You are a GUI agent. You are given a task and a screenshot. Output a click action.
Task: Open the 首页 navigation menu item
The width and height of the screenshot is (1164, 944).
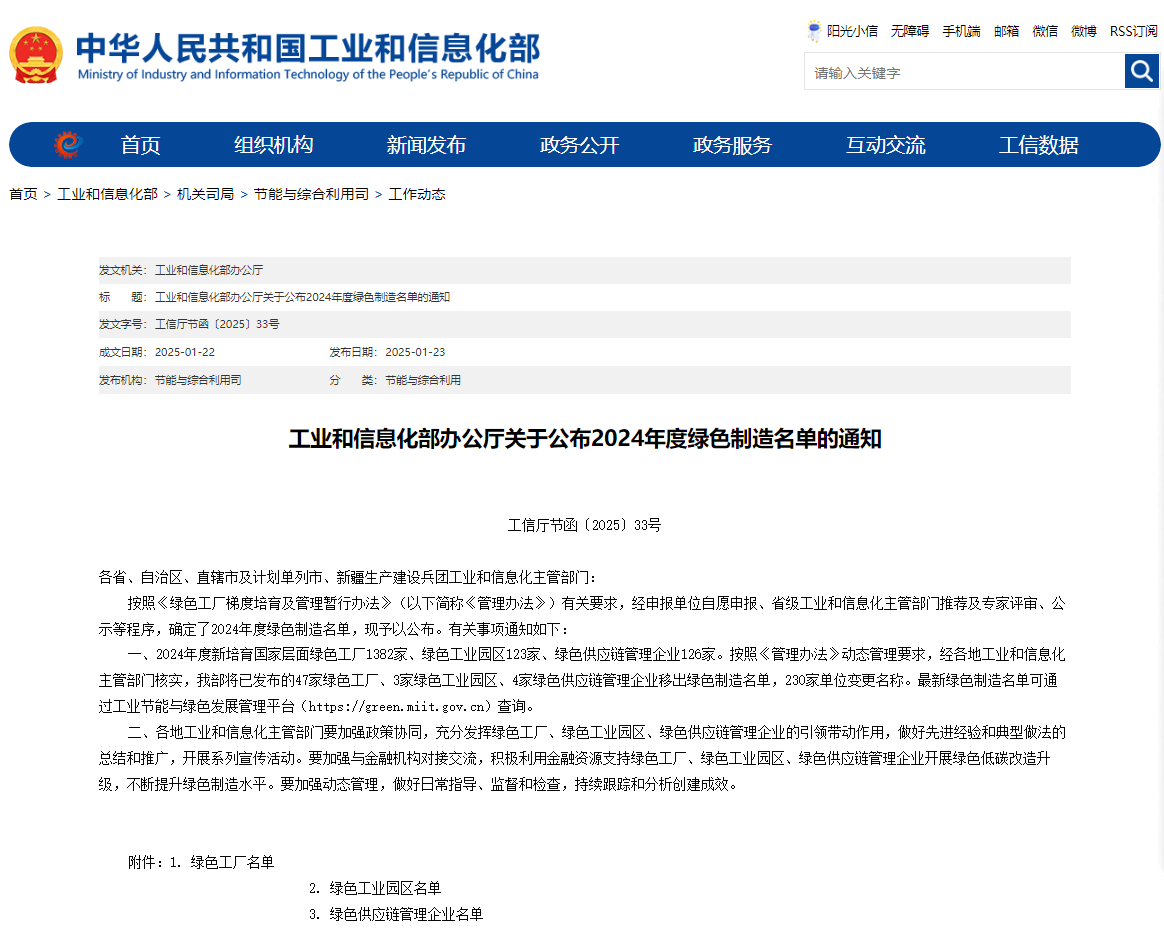tap(140, 145)
